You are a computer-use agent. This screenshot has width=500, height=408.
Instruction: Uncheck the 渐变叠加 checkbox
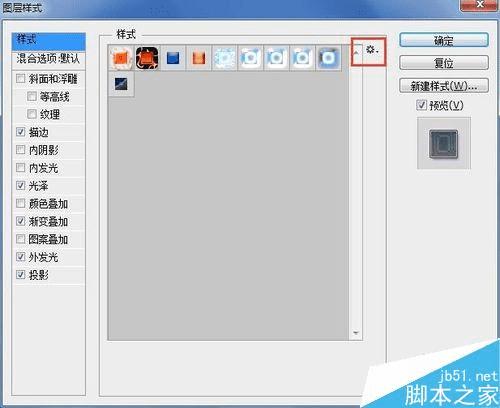coord(20,221)
